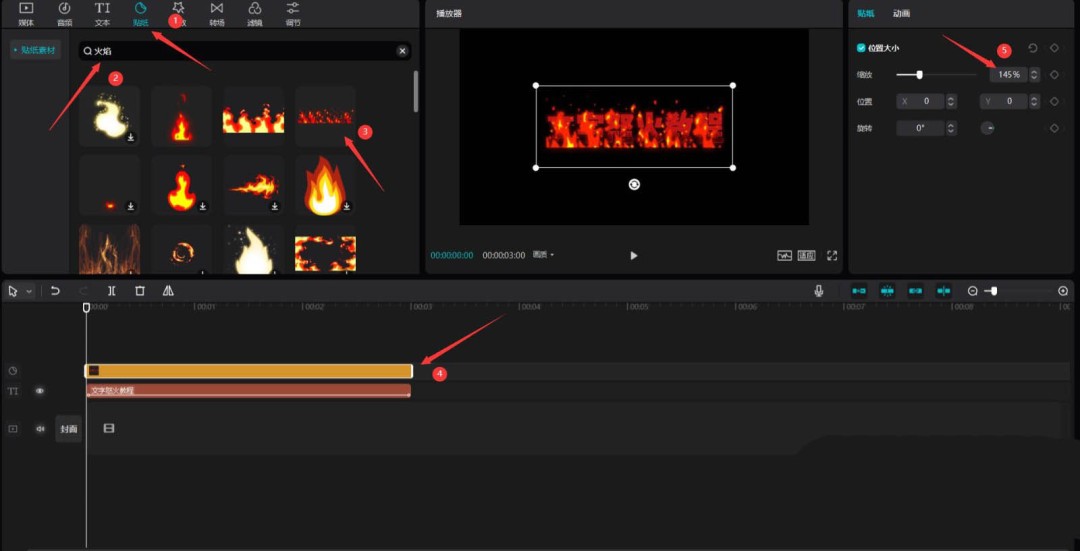Uncheck the 位置大小 checkbox
The image size is (1080, 551).
click(x=861, y=48)
